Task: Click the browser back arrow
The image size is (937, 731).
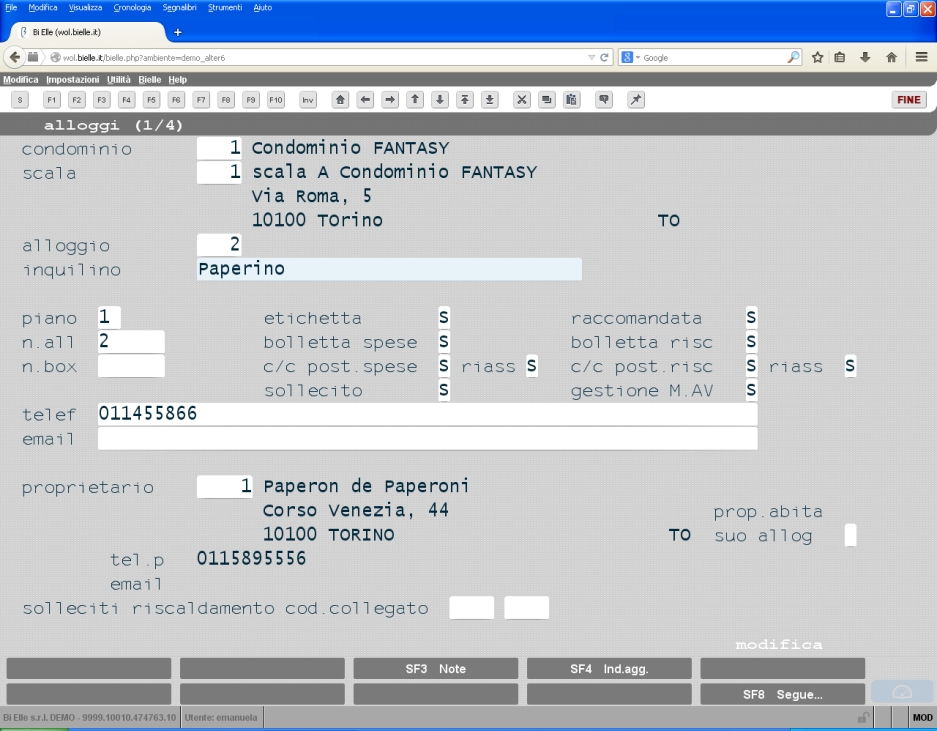Action: (14, 57)
